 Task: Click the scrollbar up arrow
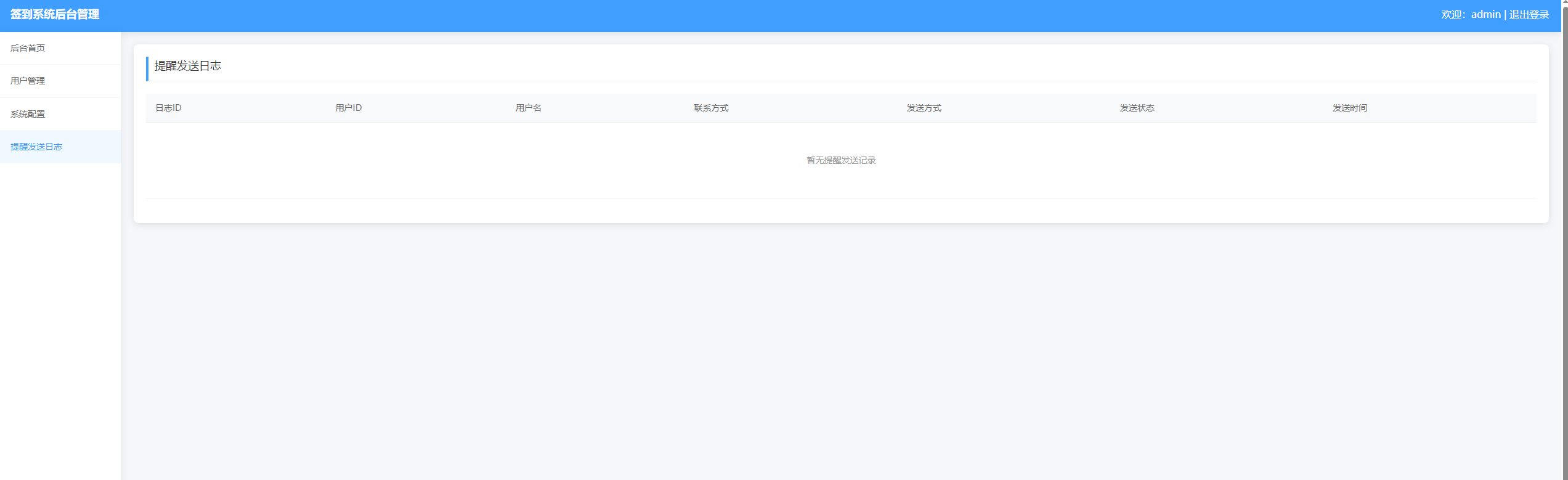point(1564,3)
